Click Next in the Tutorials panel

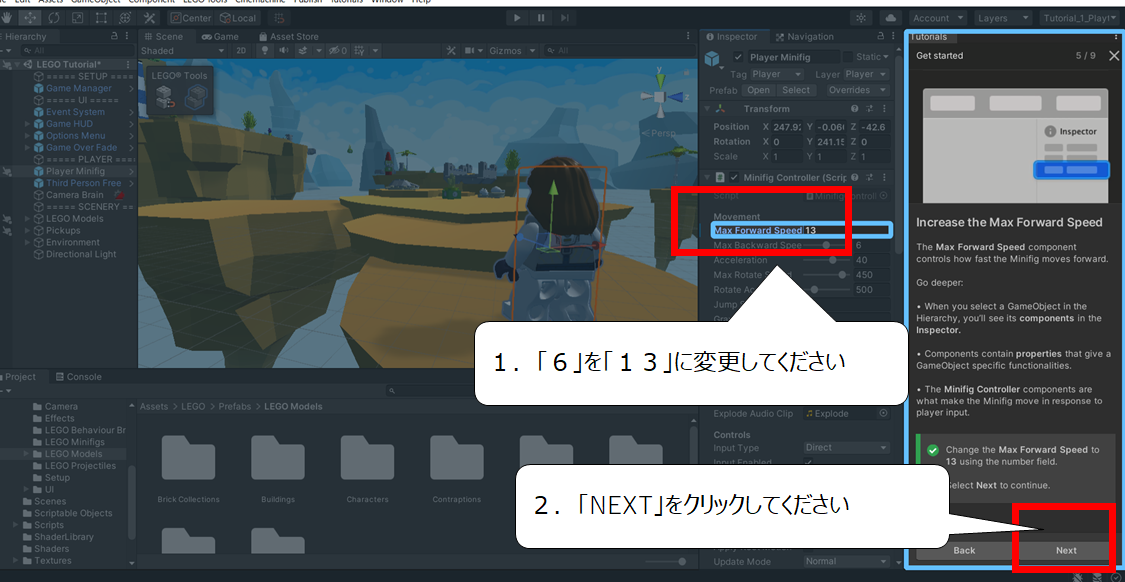click(1066, 550)
